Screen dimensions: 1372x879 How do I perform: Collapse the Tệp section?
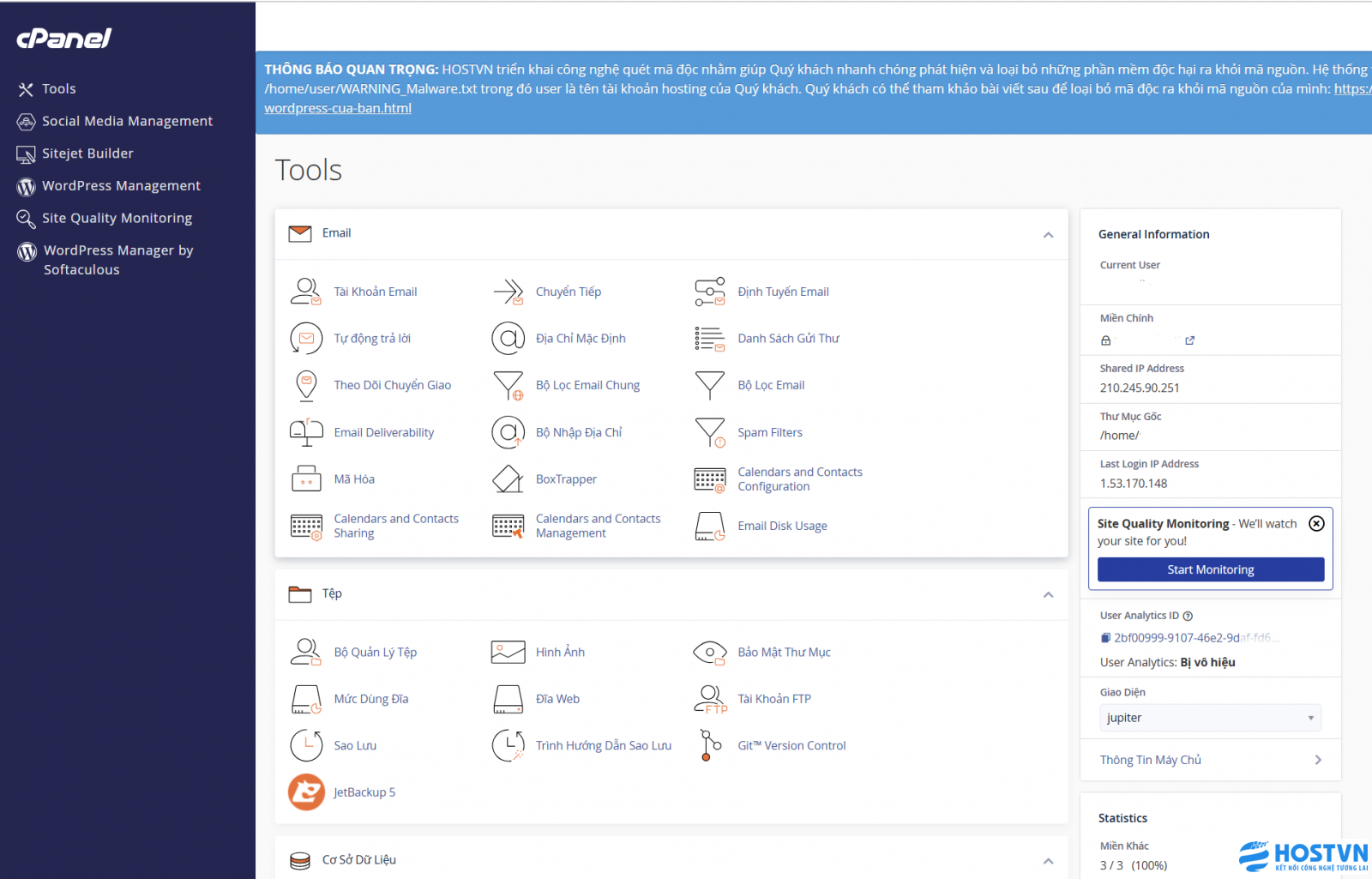click(1048, 595)
